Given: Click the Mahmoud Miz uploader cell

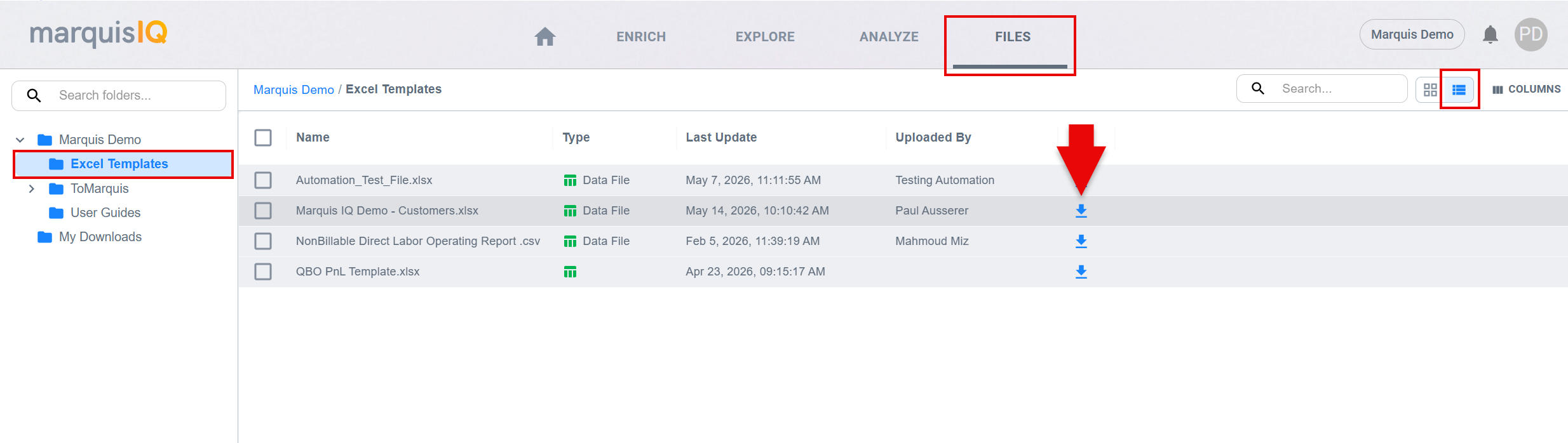Looking at the screenshot, I should click(x=932, y=241).
